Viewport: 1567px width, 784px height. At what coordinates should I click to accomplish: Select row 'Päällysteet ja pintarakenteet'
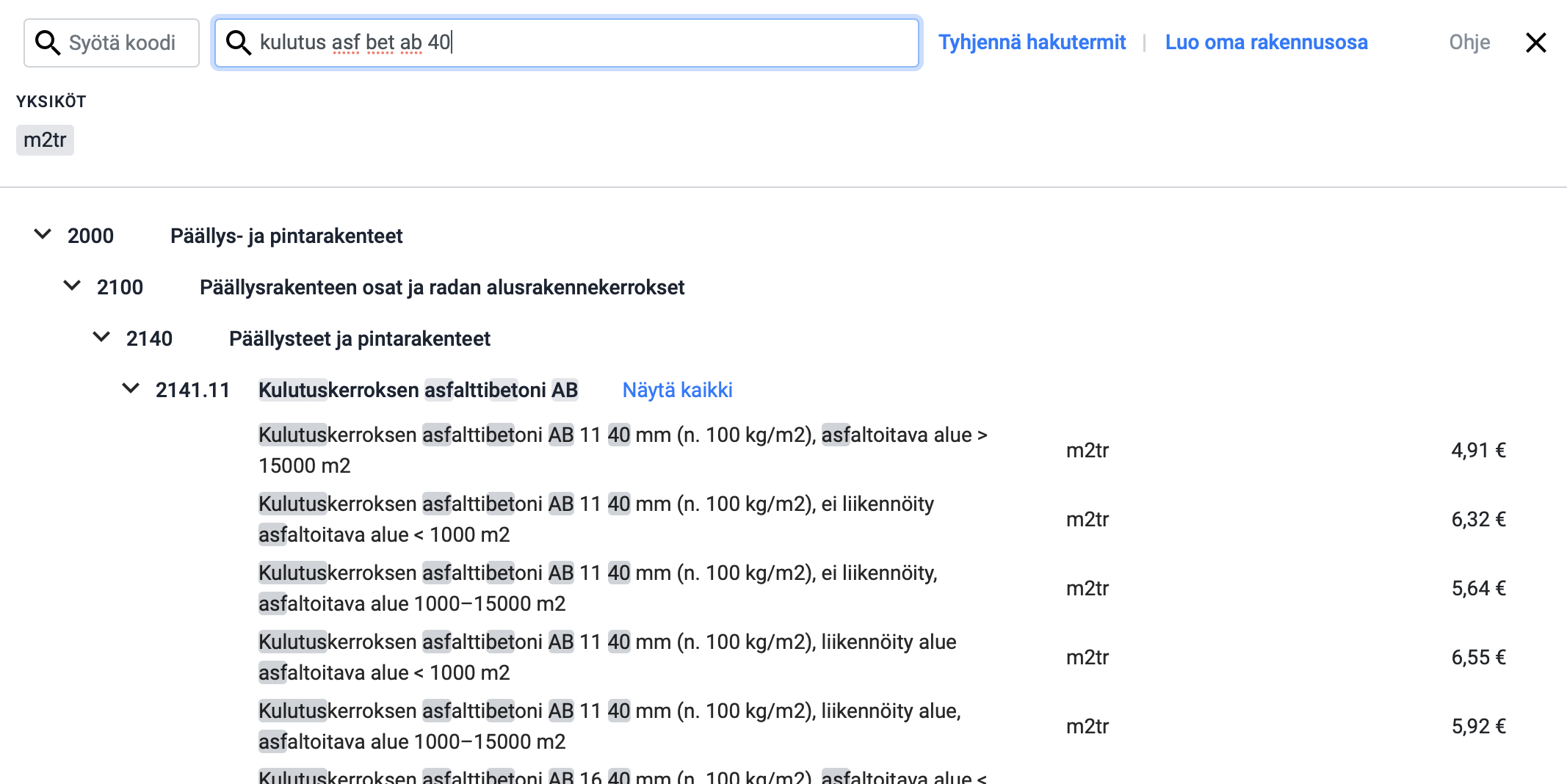[360, 338]
